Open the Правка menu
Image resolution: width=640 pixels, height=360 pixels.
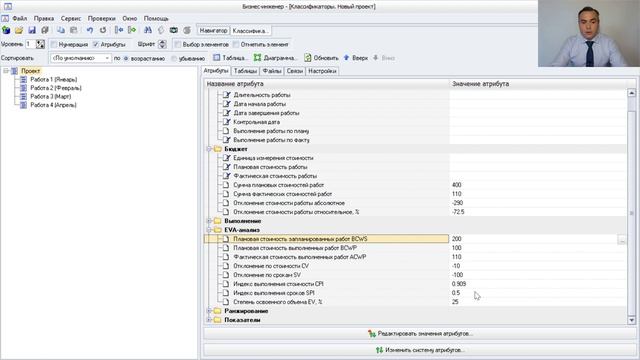click(x=44, y=18)
